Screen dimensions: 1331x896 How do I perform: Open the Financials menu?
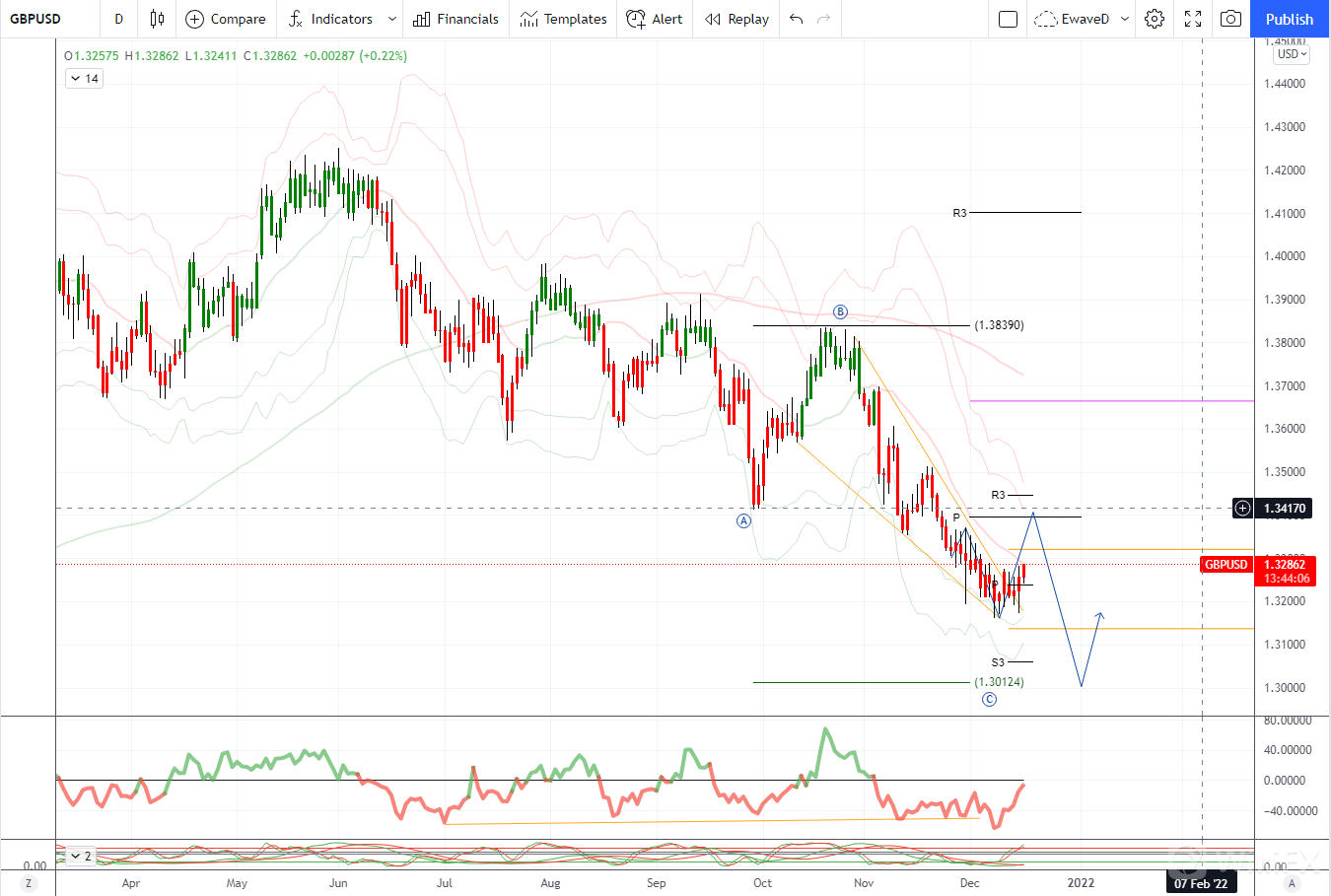(x=455, y=19)
